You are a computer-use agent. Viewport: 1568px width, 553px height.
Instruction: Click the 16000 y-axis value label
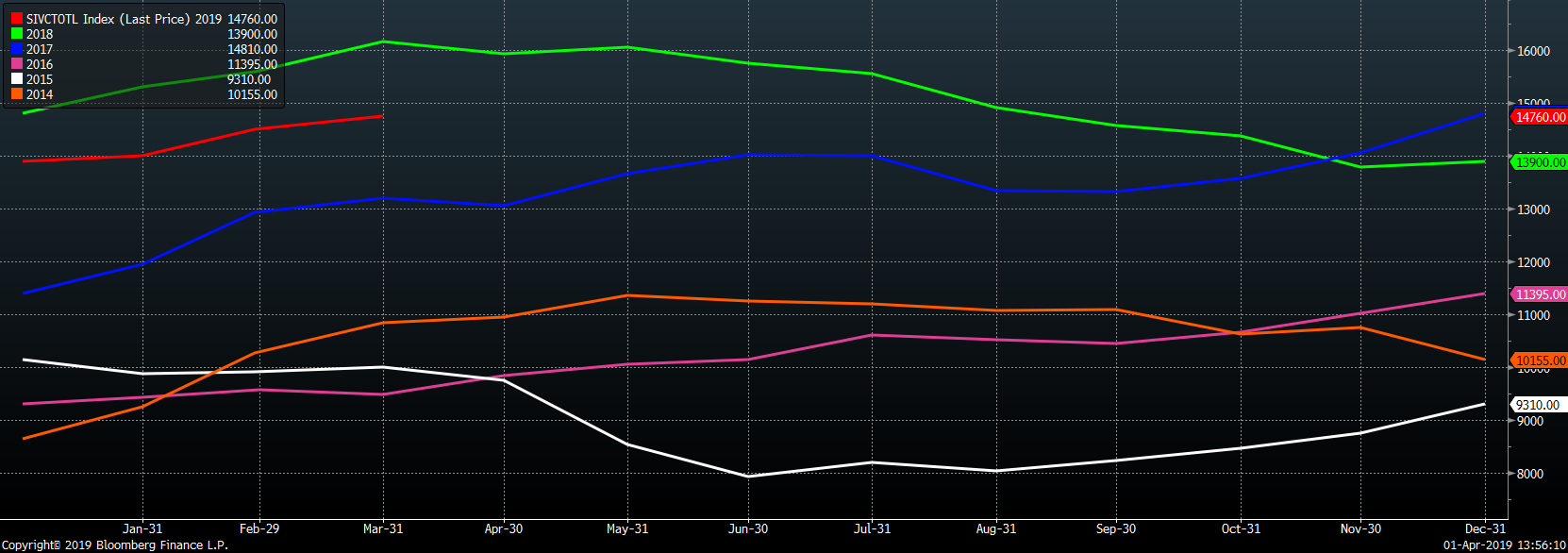click(1533, 51)
